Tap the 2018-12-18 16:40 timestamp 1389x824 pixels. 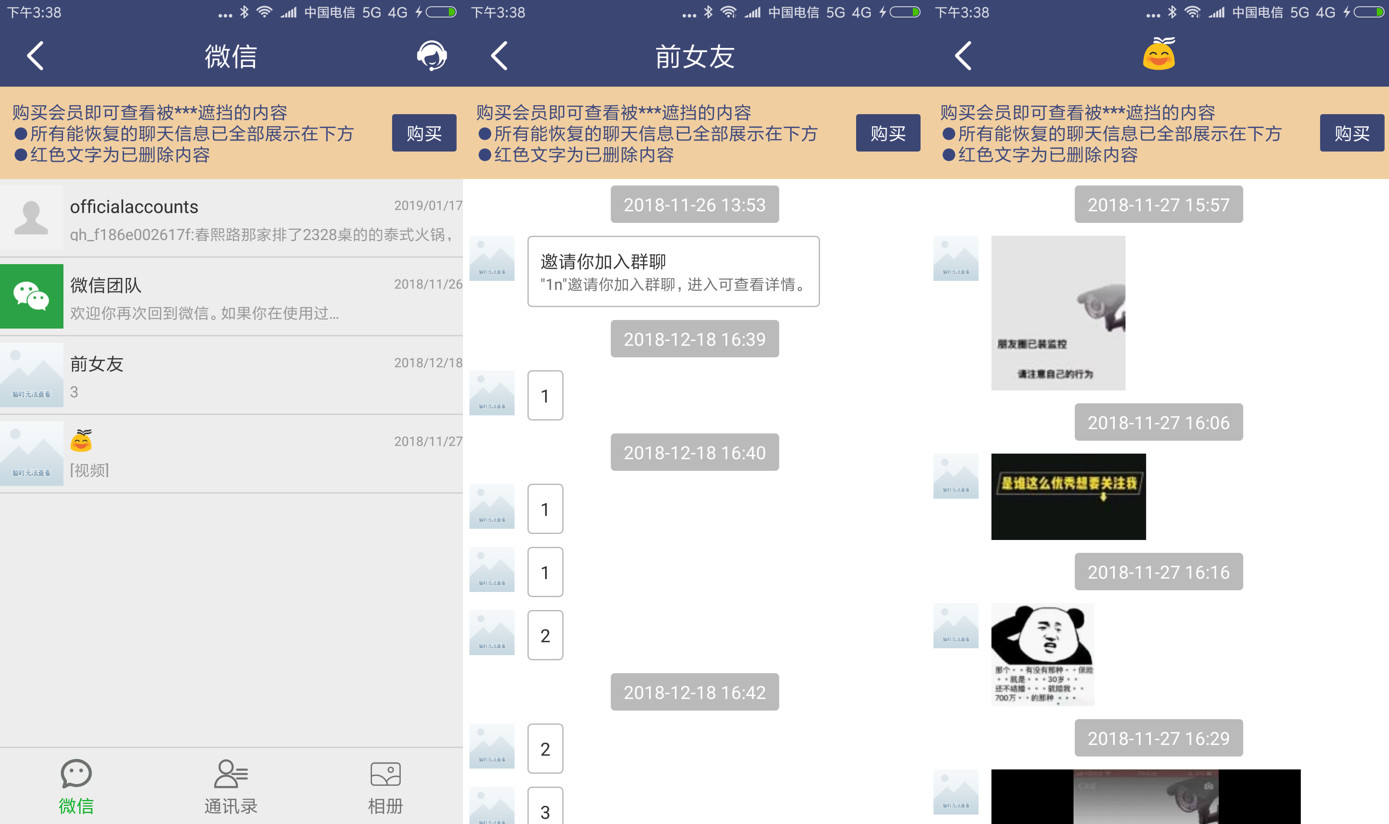pyautogui.click(x=695, y=453)
